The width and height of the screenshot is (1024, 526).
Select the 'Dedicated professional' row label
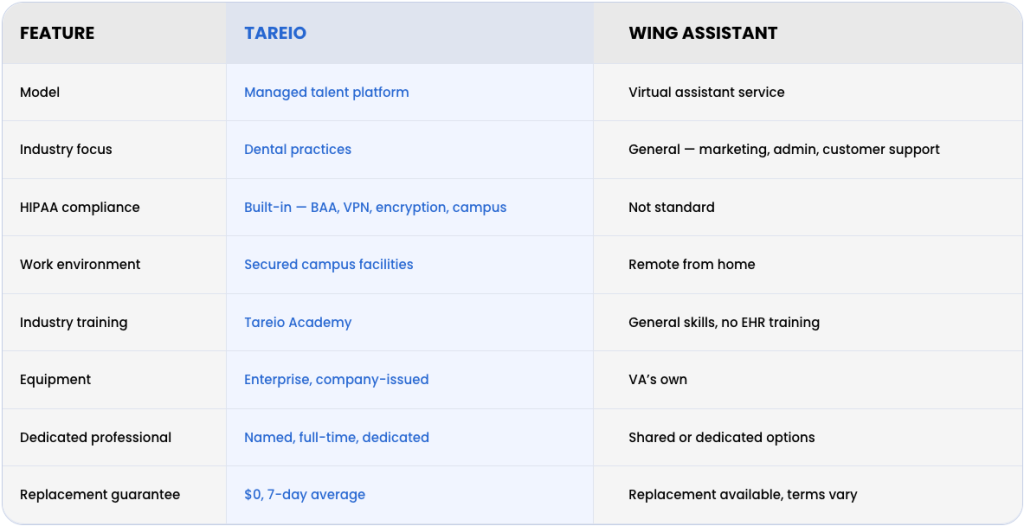[x=95, y=437]
